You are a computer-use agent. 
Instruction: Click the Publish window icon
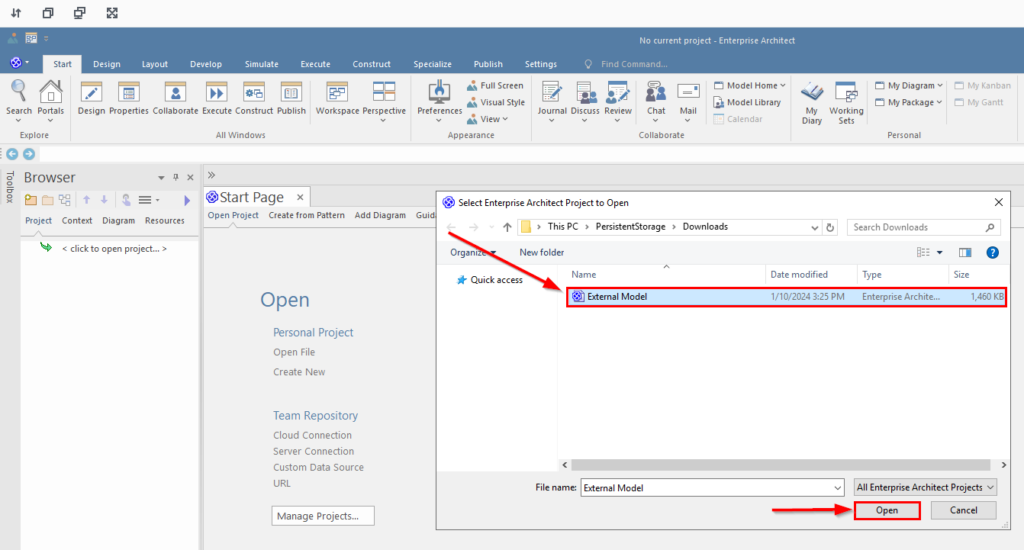291,98
